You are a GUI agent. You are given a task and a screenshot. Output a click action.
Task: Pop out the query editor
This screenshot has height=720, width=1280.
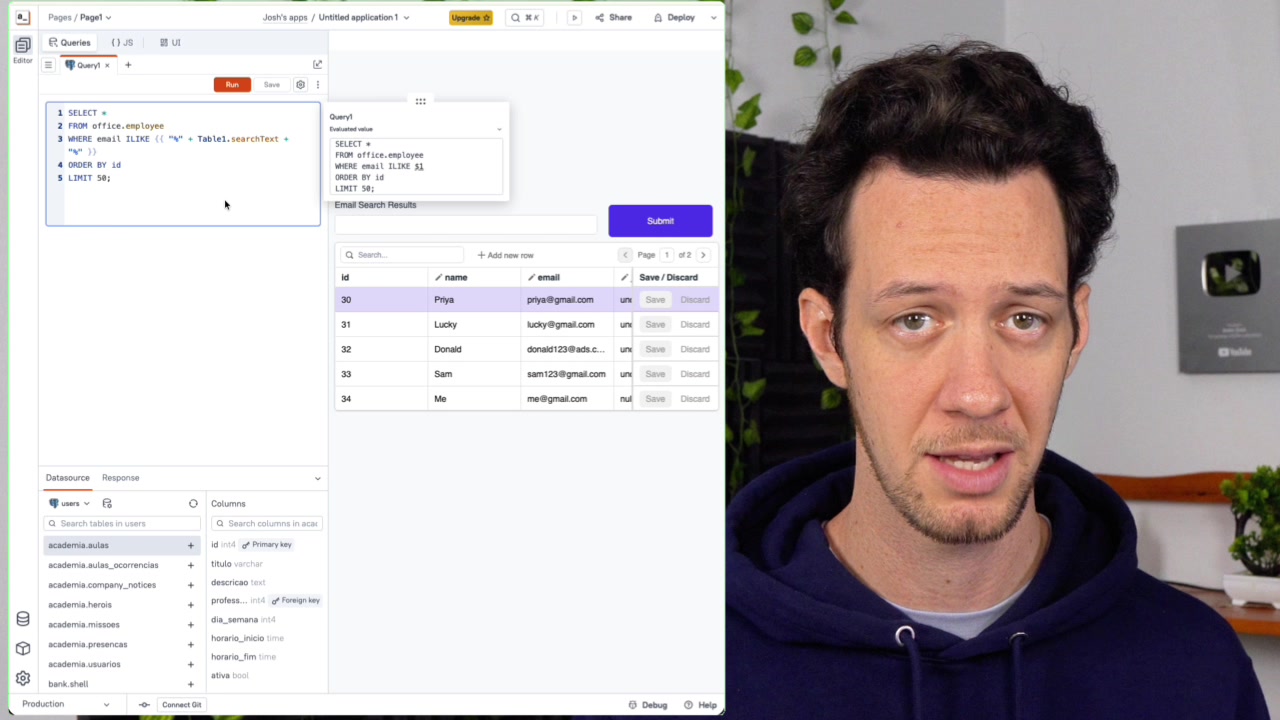317,63
